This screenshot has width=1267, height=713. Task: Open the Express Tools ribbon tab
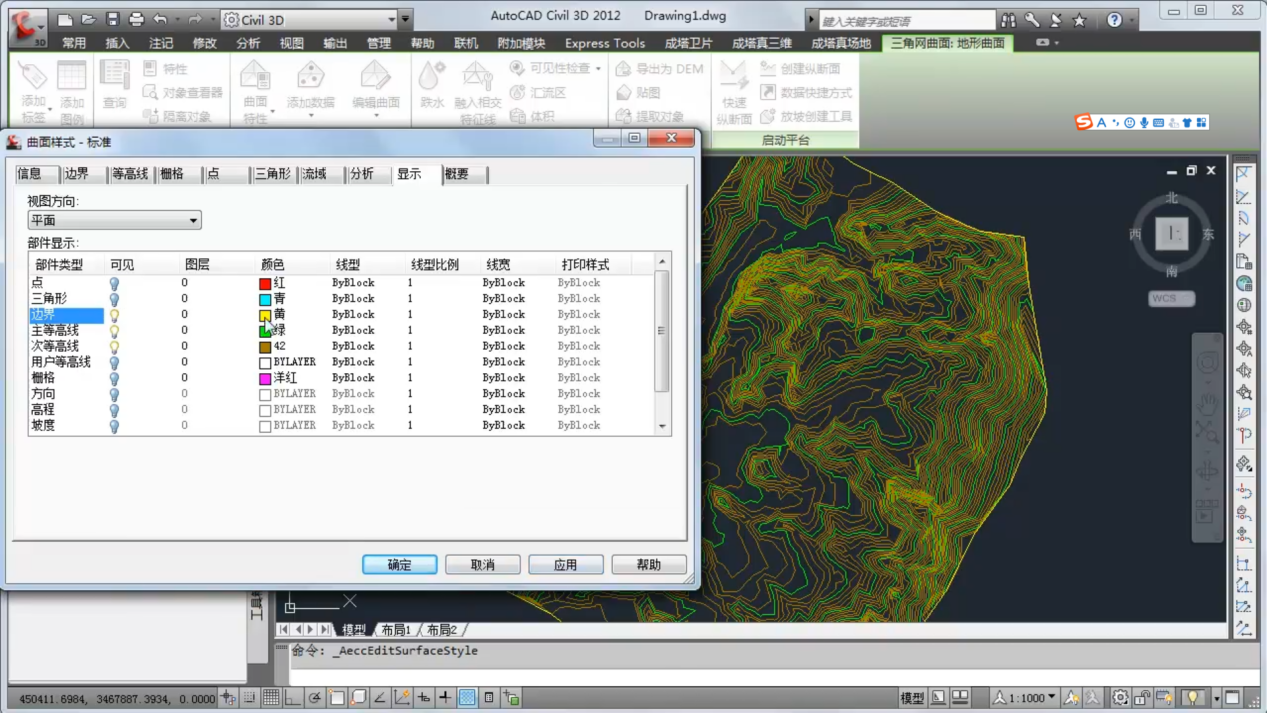point(605,43)
